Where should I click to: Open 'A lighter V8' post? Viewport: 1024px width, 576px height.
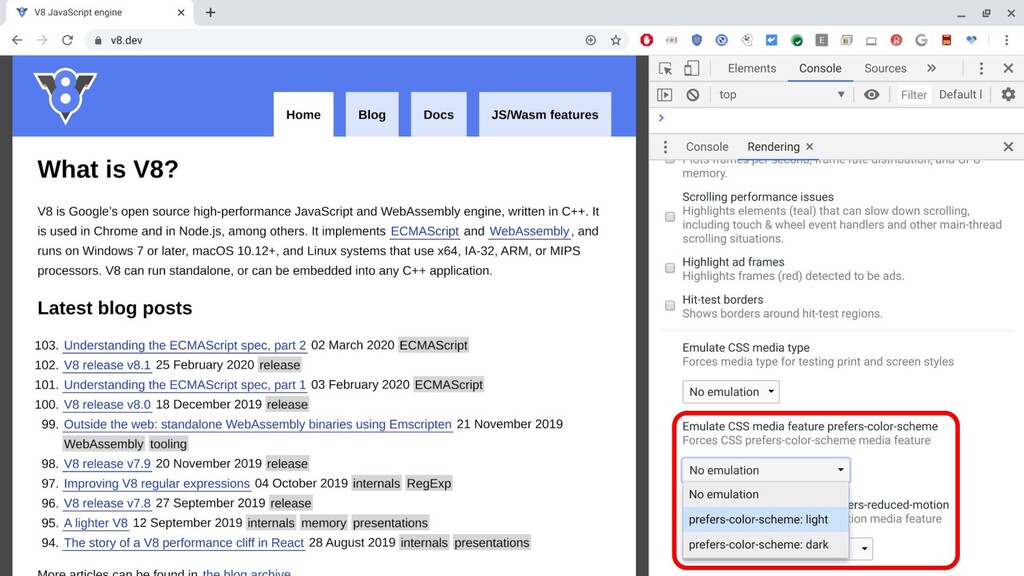[95, 523]
